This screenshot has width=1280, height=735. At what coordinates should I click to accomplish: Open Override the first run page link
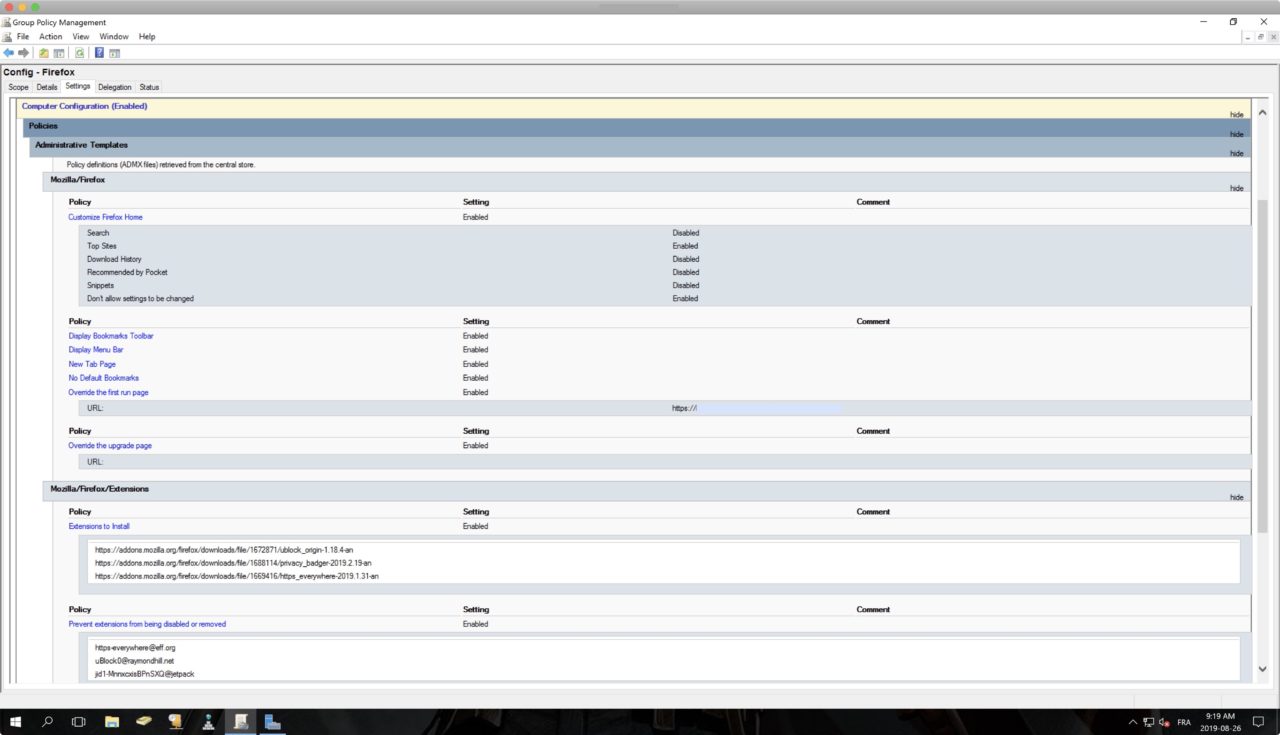coord(108,393)
